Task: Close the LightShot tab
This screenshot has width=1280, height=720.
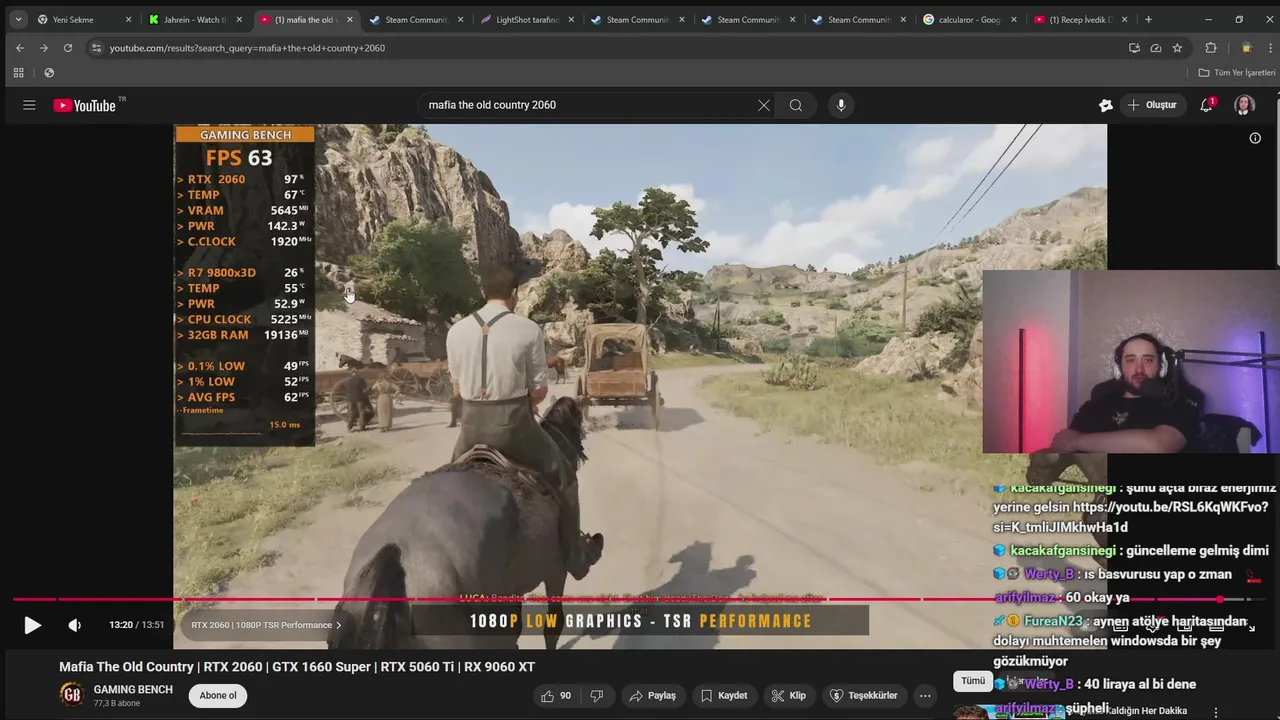Action: [570, 19]
